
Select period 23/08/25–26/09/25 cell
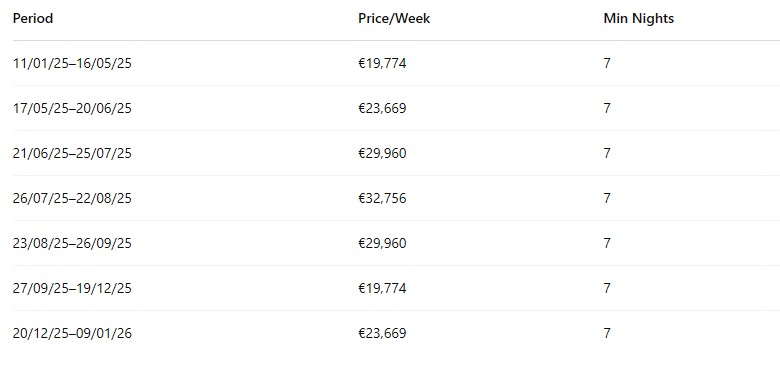click(x=72, y=243)
